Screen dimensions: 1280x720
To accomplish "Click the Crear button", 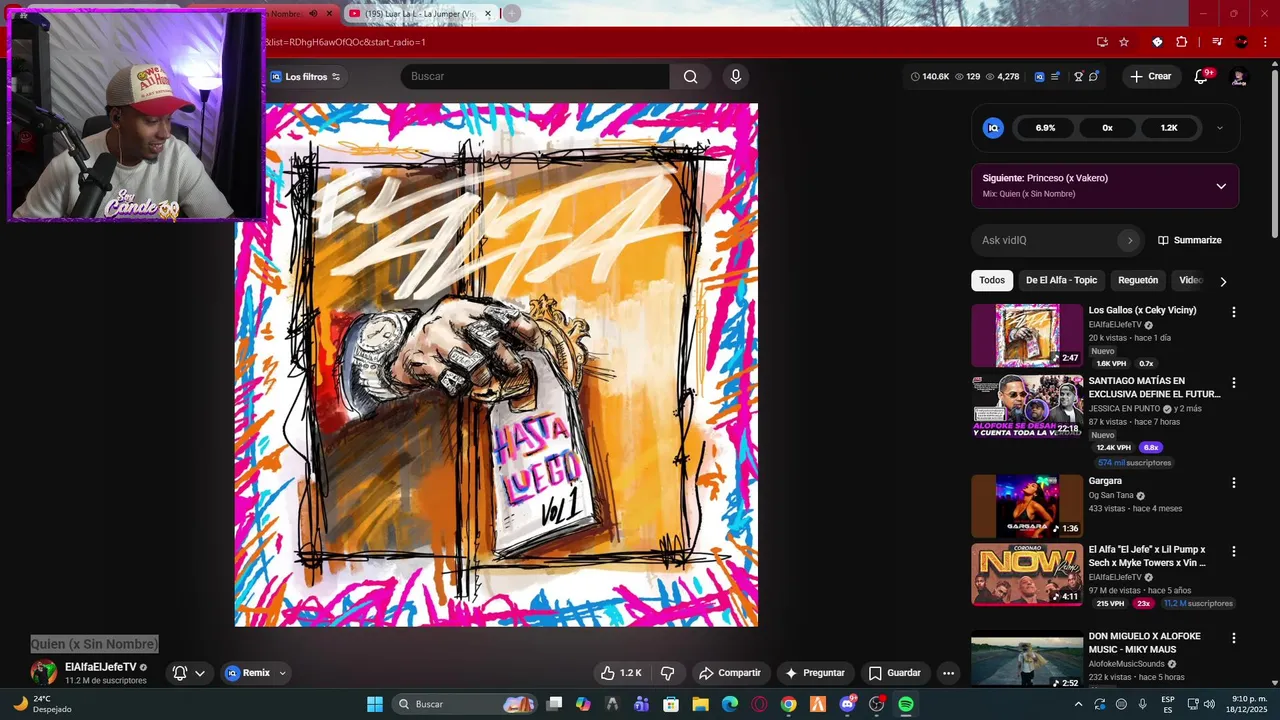I will click(x=1151, y=77).
